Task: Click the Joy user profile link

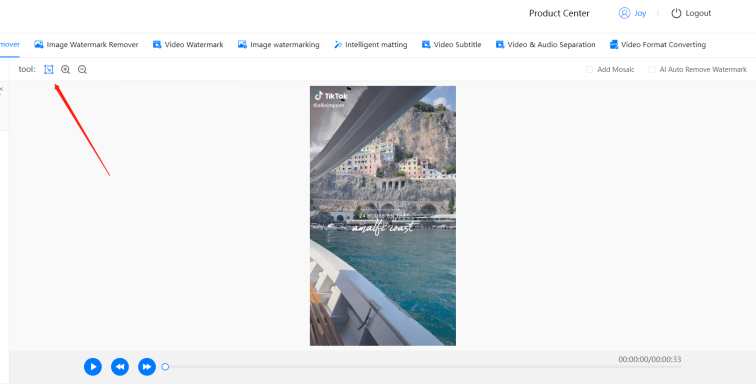Action: (x=633, y=13)
